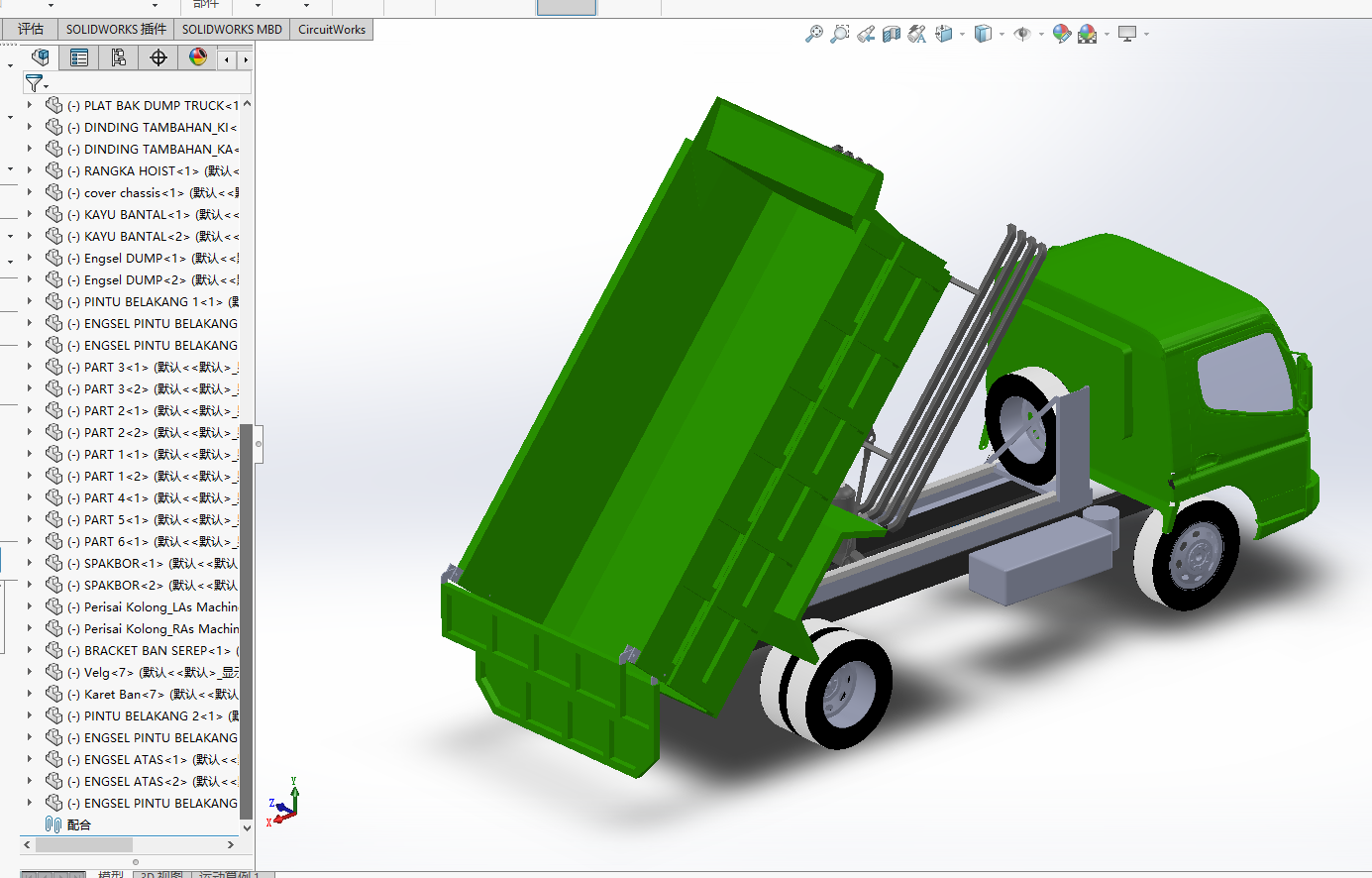The height and width of the screenshot is (878, 1372).
Task: Click the Zoom to Fit icon
Action: point(814,34)
